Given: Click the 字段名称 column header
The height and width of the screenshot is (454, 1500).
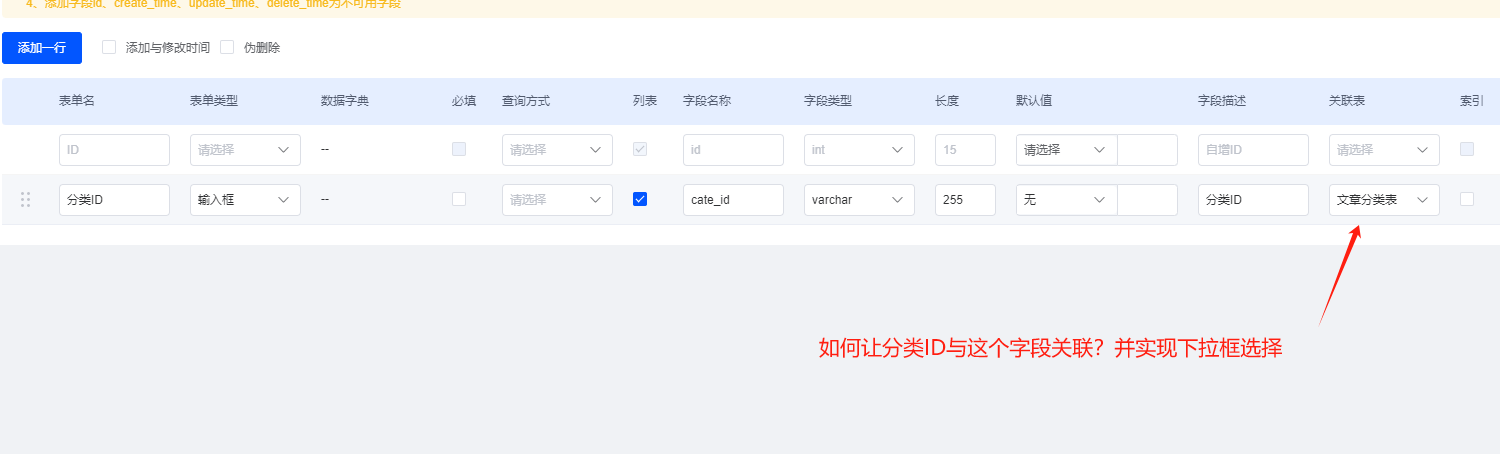Looking at the screenshot, I should pyautogui.click(x=707, y=101).
